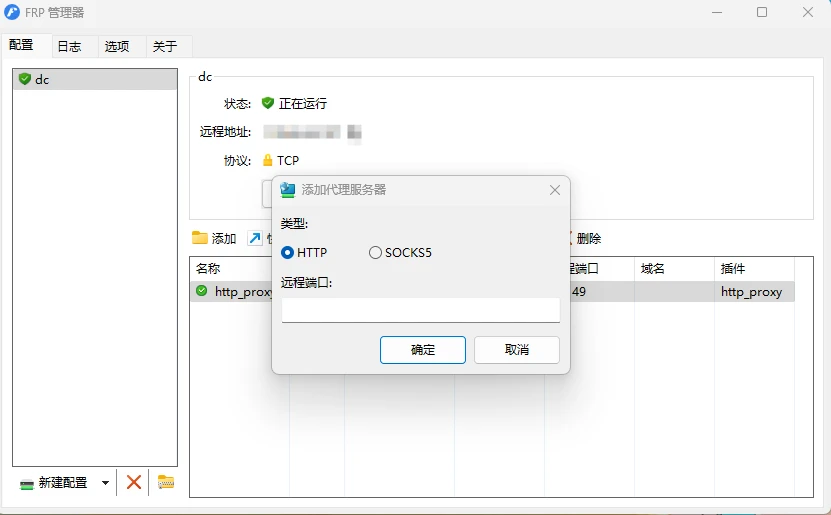Click the TCP protocol text
The width and height of the screenshot is (831, 515).
point(288,161)
